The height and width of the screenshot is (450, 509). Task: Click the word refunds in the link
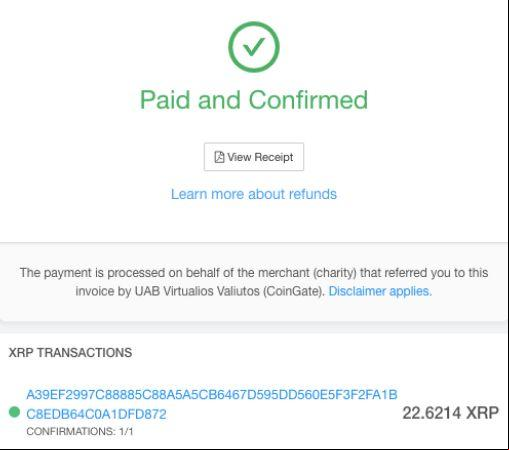pos(313,194)
